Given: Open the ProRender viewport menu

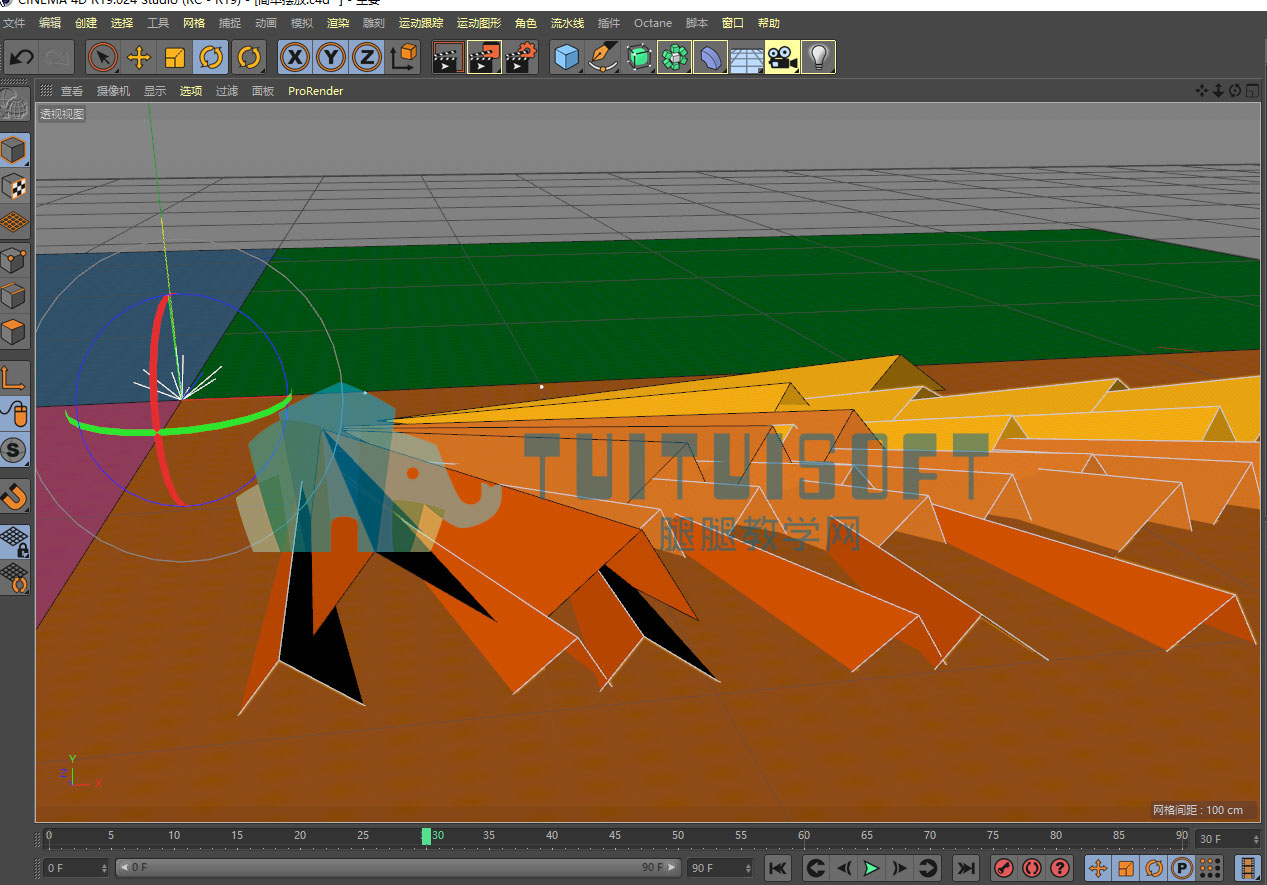Looking at the screenshot, I should coord(315,91).
